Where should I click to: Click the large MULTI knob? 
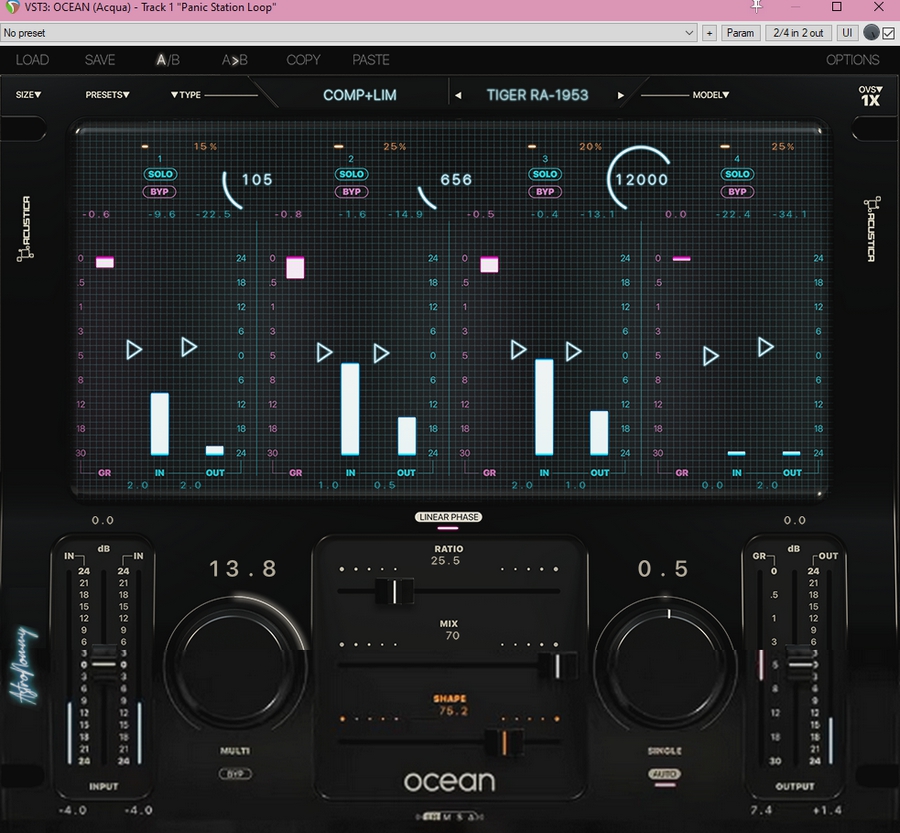click(236, 662)
